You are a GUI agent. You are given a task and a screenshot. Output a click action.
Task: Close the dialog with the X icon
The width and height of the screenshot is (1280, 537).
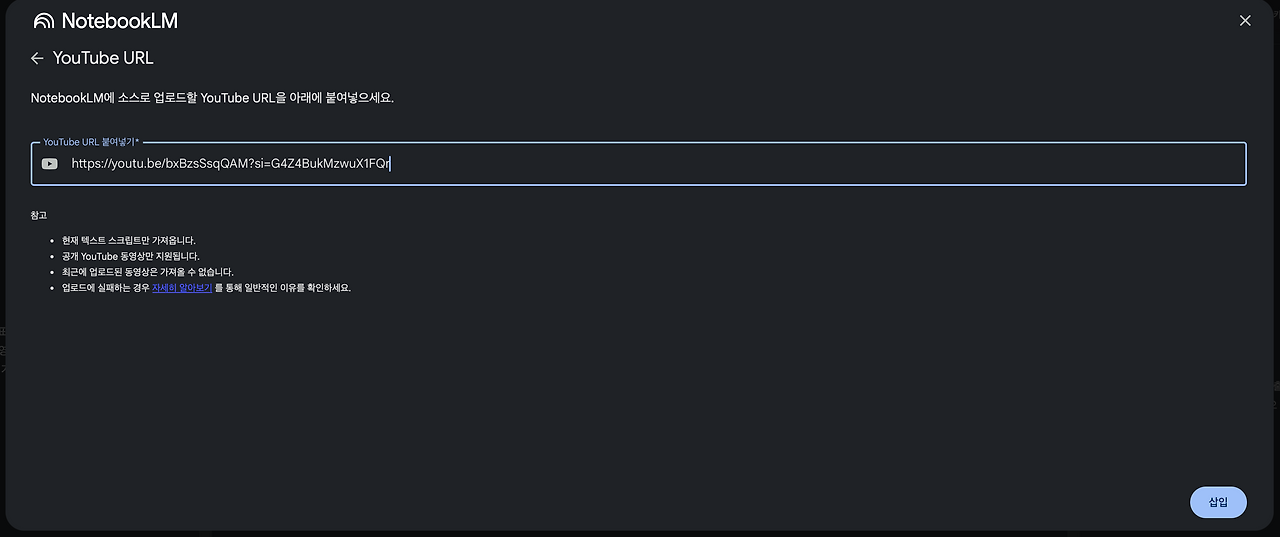(x=1245, y=21)
